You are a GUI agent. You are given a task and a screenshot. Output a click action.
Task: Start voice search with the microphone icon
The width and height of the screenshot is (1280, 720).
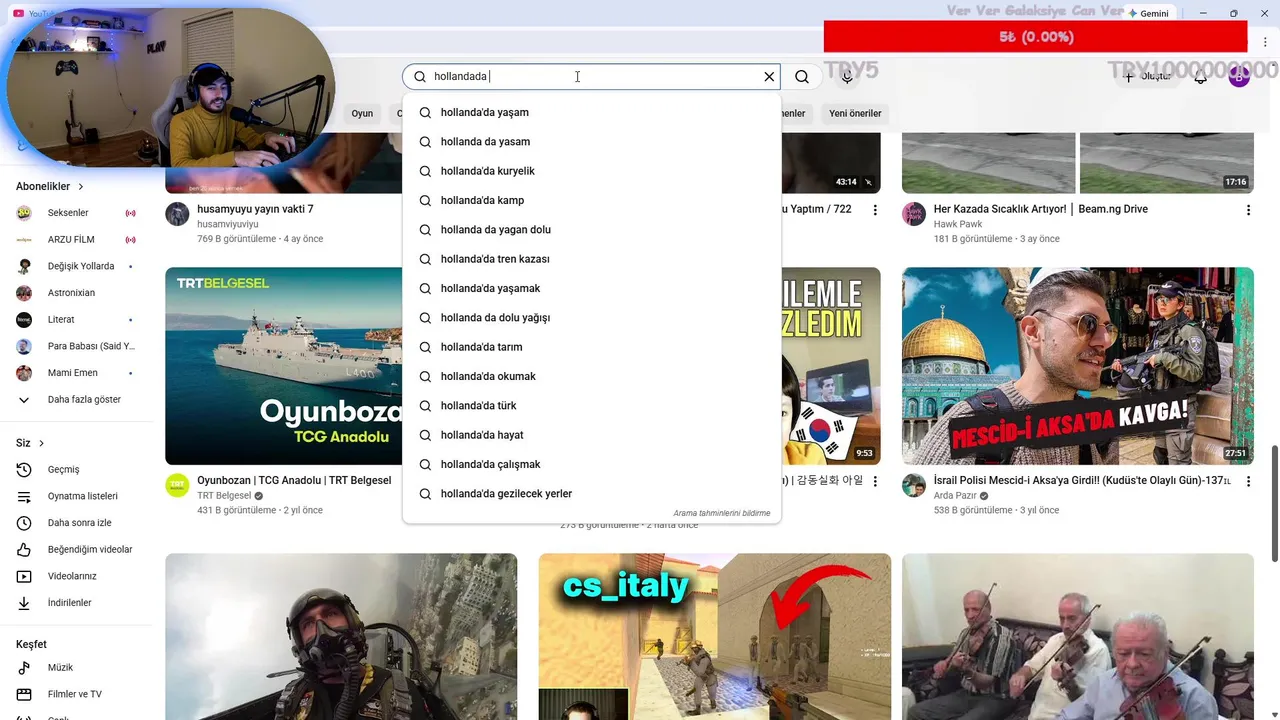pos(847,77)
